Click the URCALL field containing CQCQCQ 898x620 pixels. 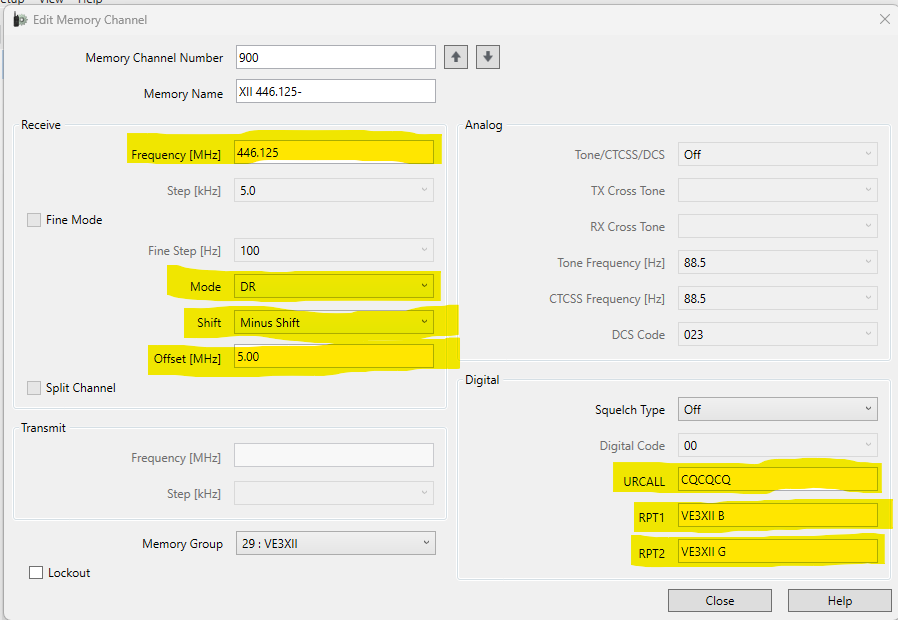point(777,480)
